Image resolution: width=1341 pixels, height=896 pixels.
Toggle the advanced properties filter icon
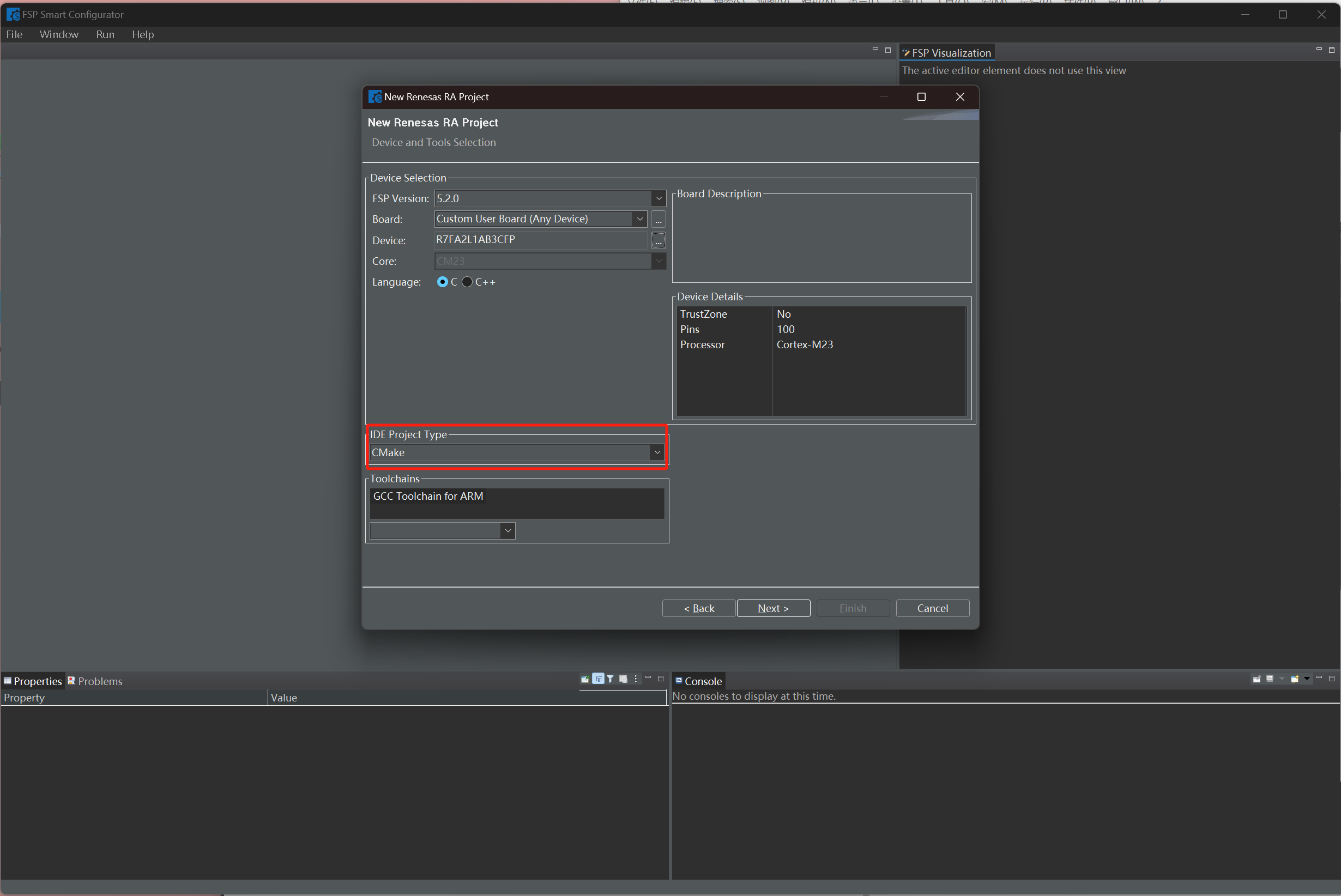pyautogui.click(x=611, y=679)
